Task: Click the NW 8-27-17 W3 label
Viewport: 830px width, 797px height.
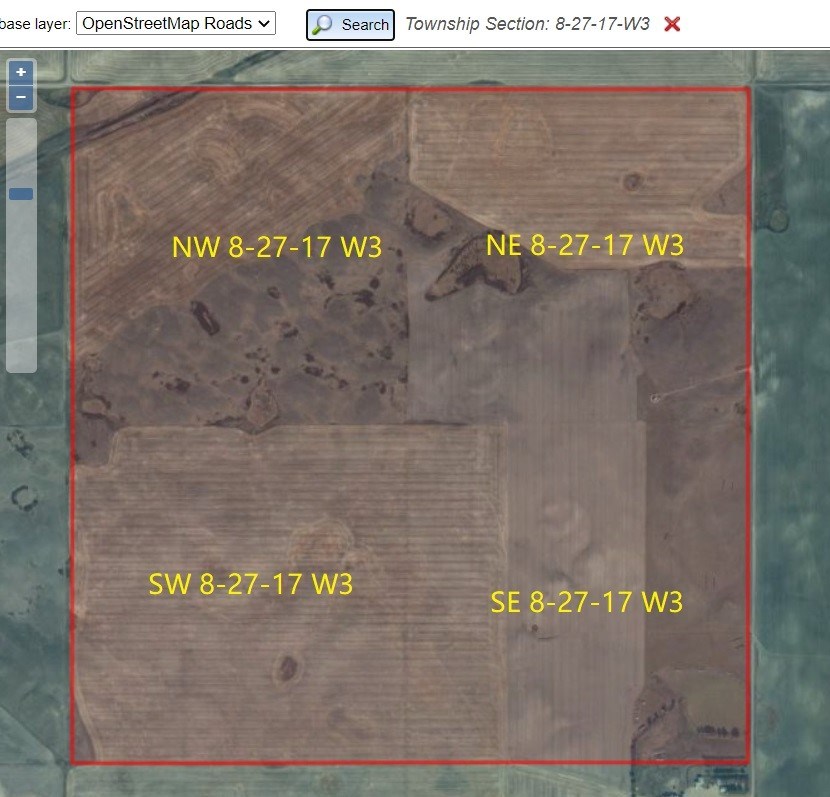Action: (277, 247)
